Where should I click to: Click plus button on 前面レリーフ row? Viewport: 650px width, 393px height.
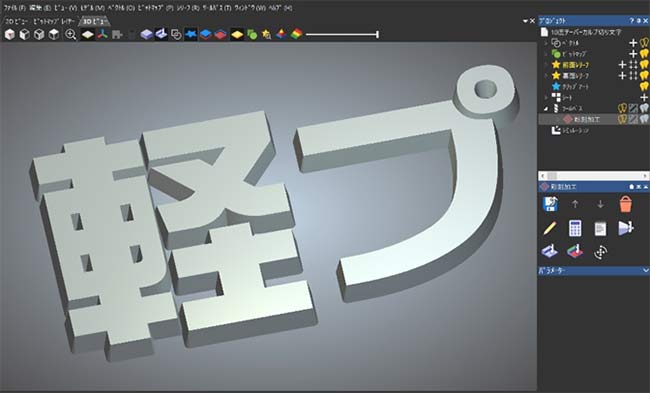pyautogui.click(x=622, y=64)
